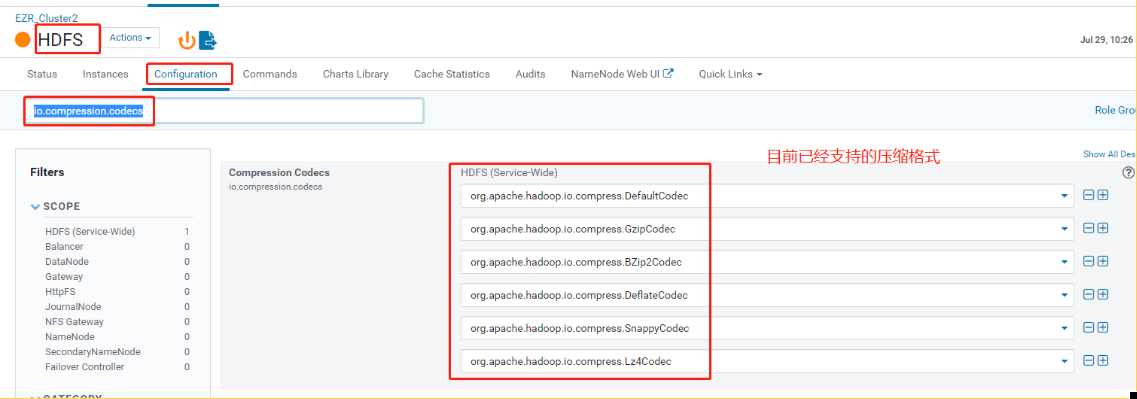The image size is (1137, 399).
Task: Filter by HttpFS scope
Action: coord(60,292)
